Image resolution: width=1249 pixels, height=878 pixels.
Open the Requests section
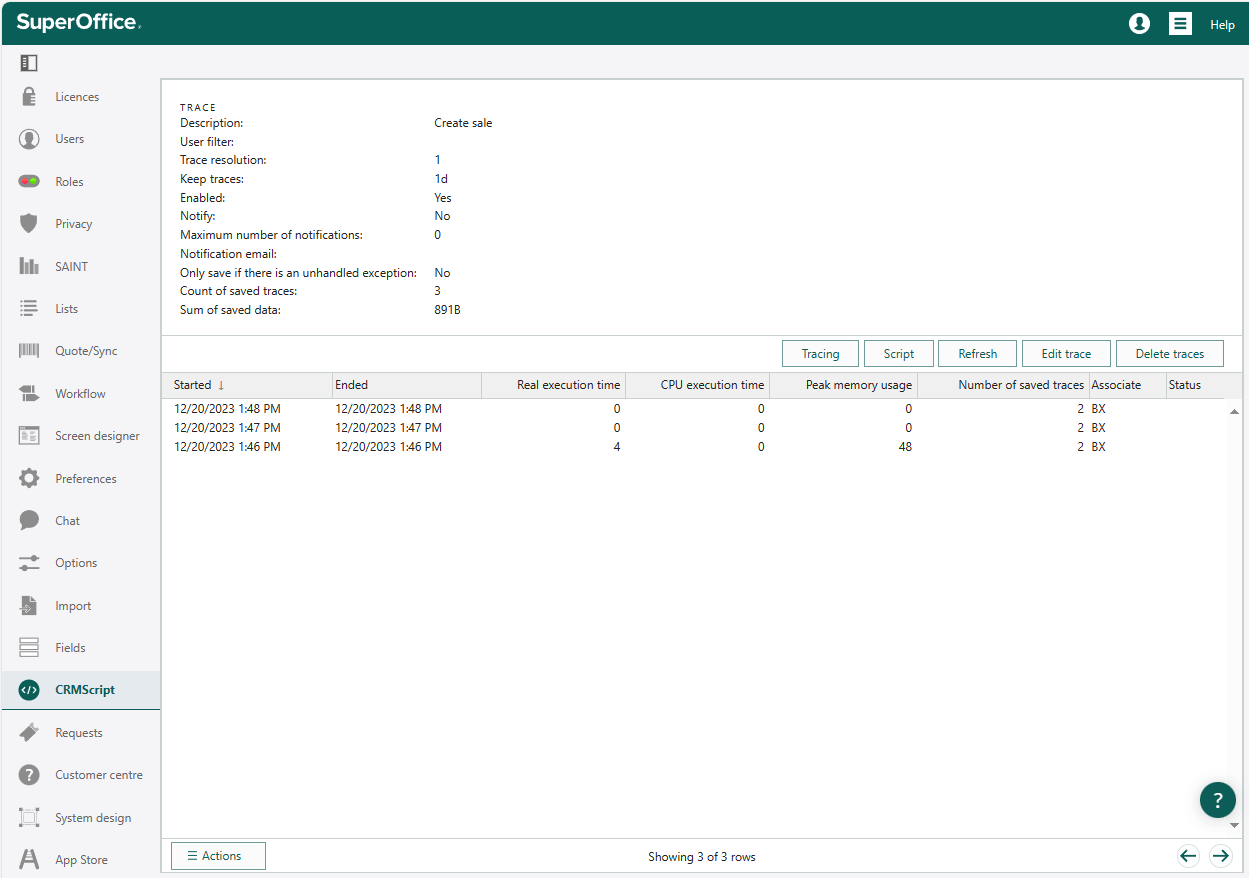(80, 733)
